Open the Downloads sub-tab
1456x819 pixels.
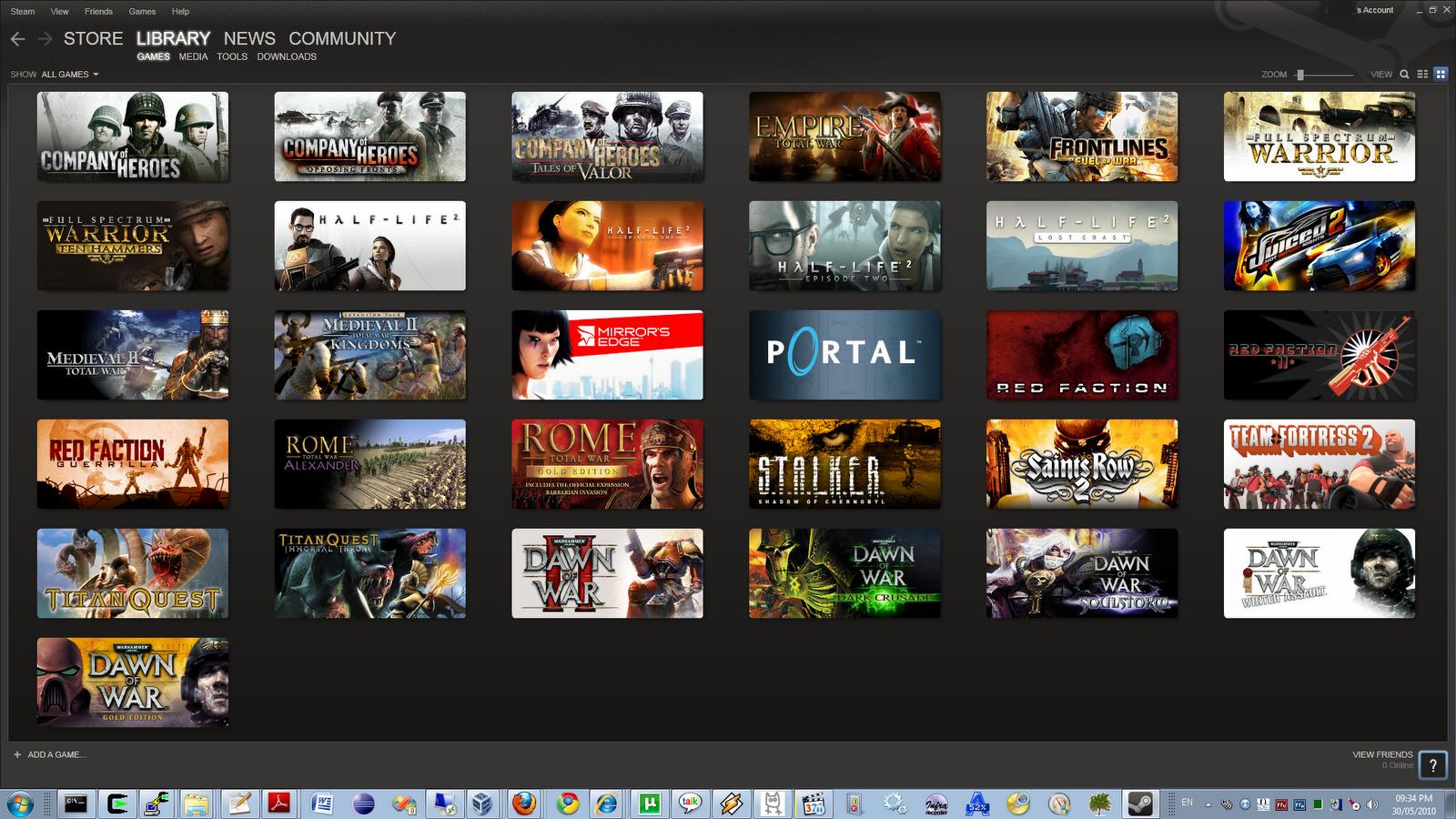point(287,56)
